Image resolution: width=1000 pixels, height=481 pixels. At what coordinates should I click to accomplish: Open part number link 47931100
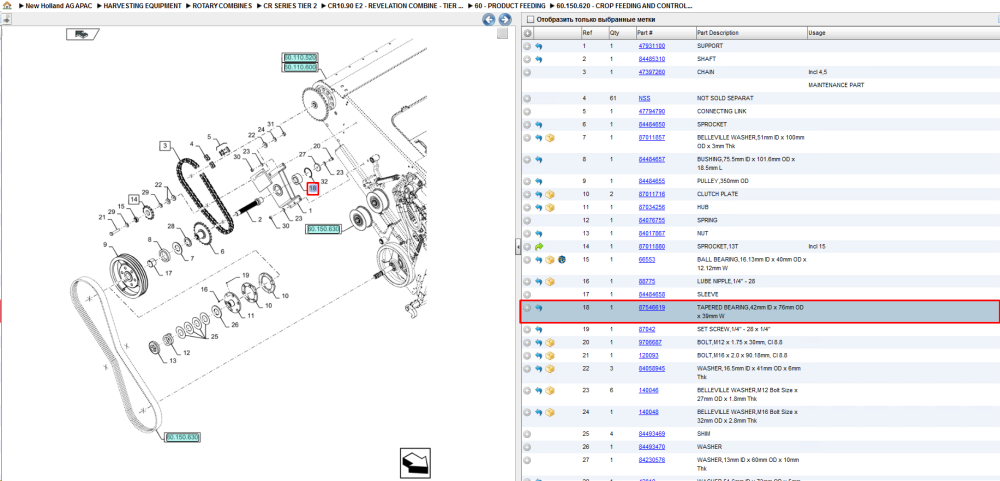[x=652, y=46]
